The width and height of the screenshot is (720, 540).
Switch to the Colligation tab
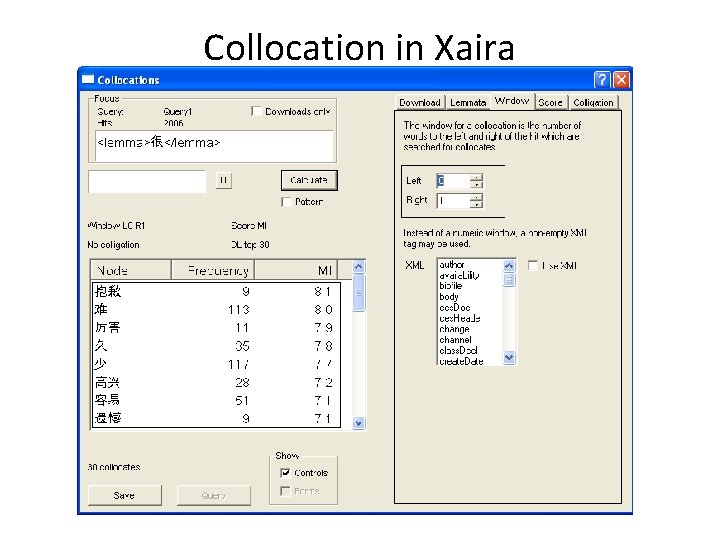pos(593,102)
